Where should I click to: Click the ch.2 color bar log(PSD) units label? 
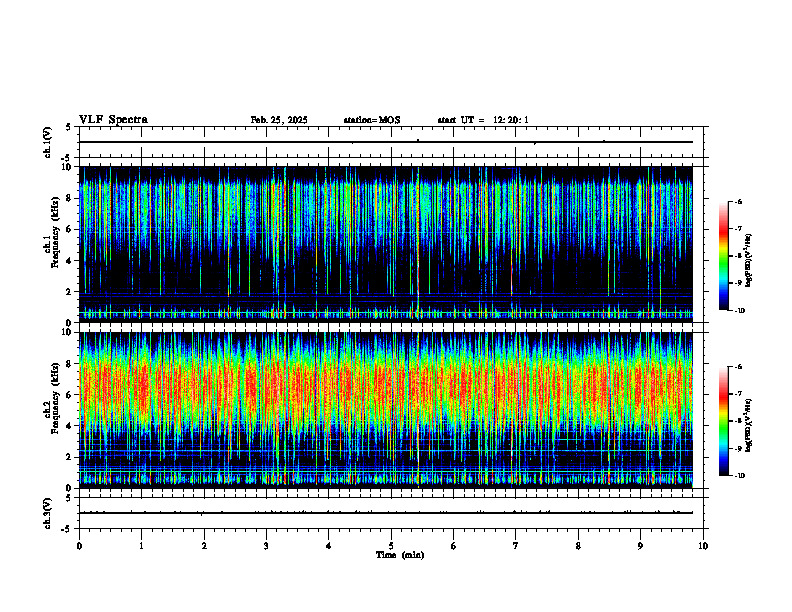click(x=749, y=425)
